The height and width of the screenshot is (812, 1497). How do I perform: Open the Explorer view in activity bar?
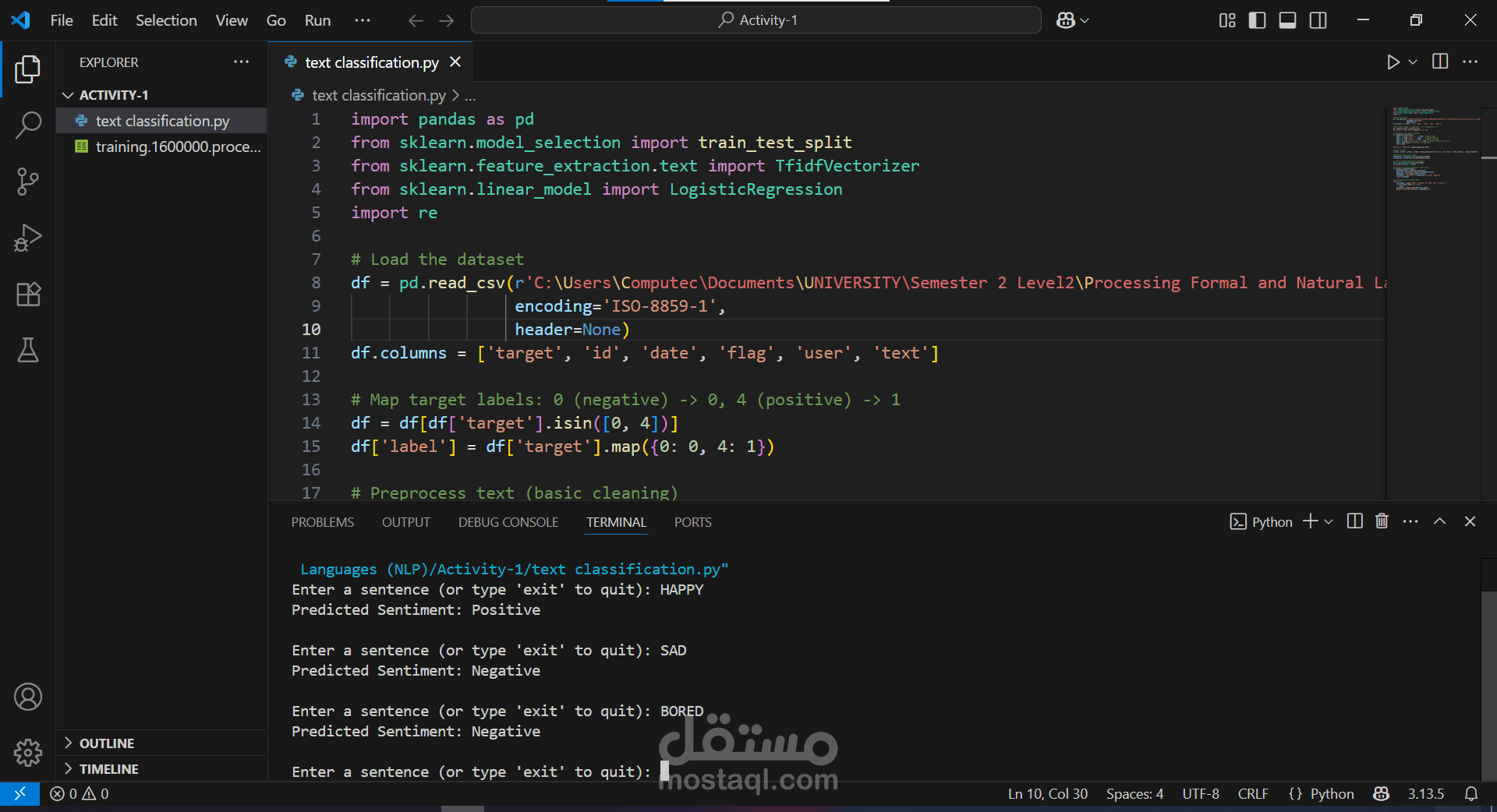[28, 69]
